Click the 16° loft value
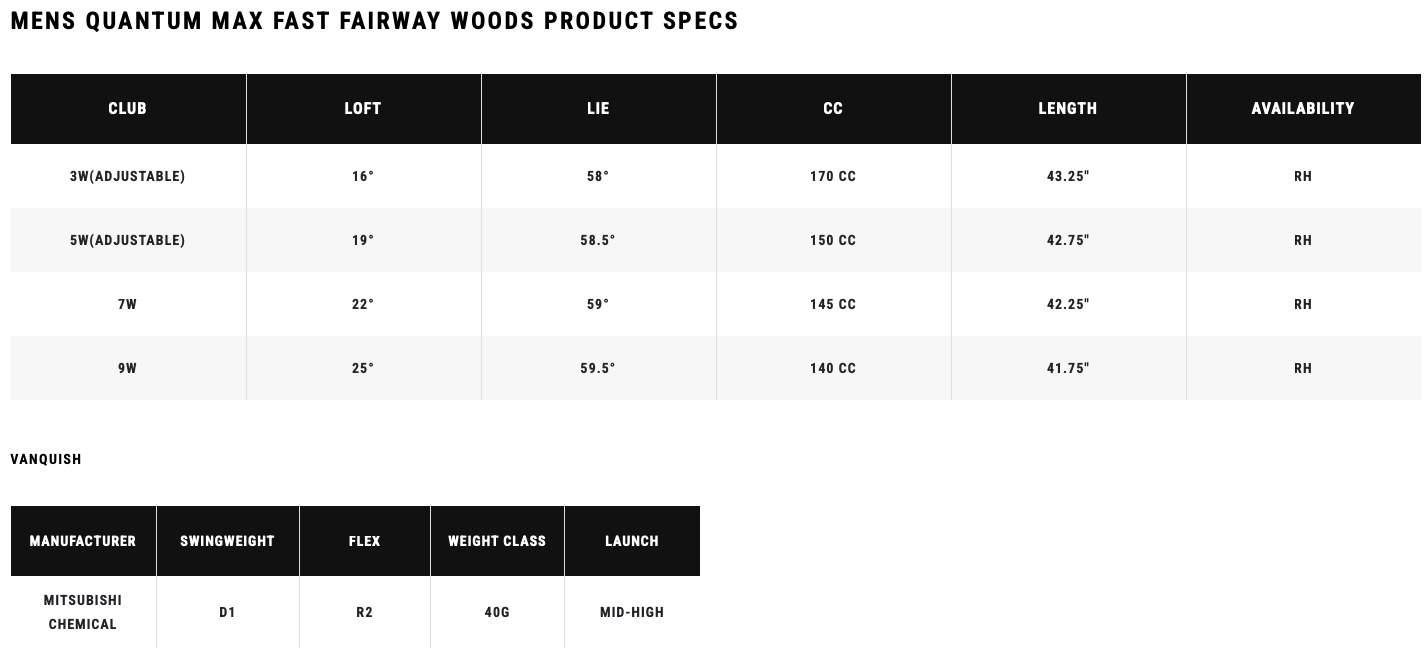Viewport: 1428px width, 666px height. pyautogui.click(x=363, y=176)
